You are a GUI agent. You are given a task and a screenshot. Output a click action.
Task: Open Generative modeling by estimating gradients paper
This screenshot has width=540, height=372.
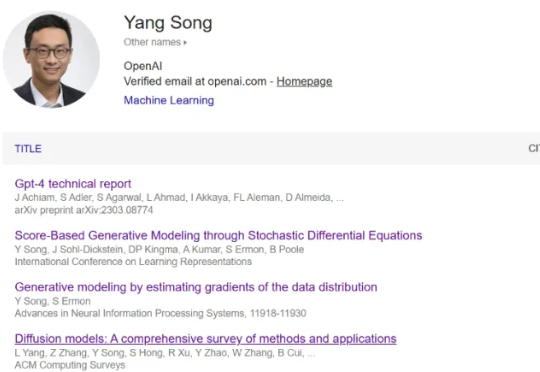point(196,287)
